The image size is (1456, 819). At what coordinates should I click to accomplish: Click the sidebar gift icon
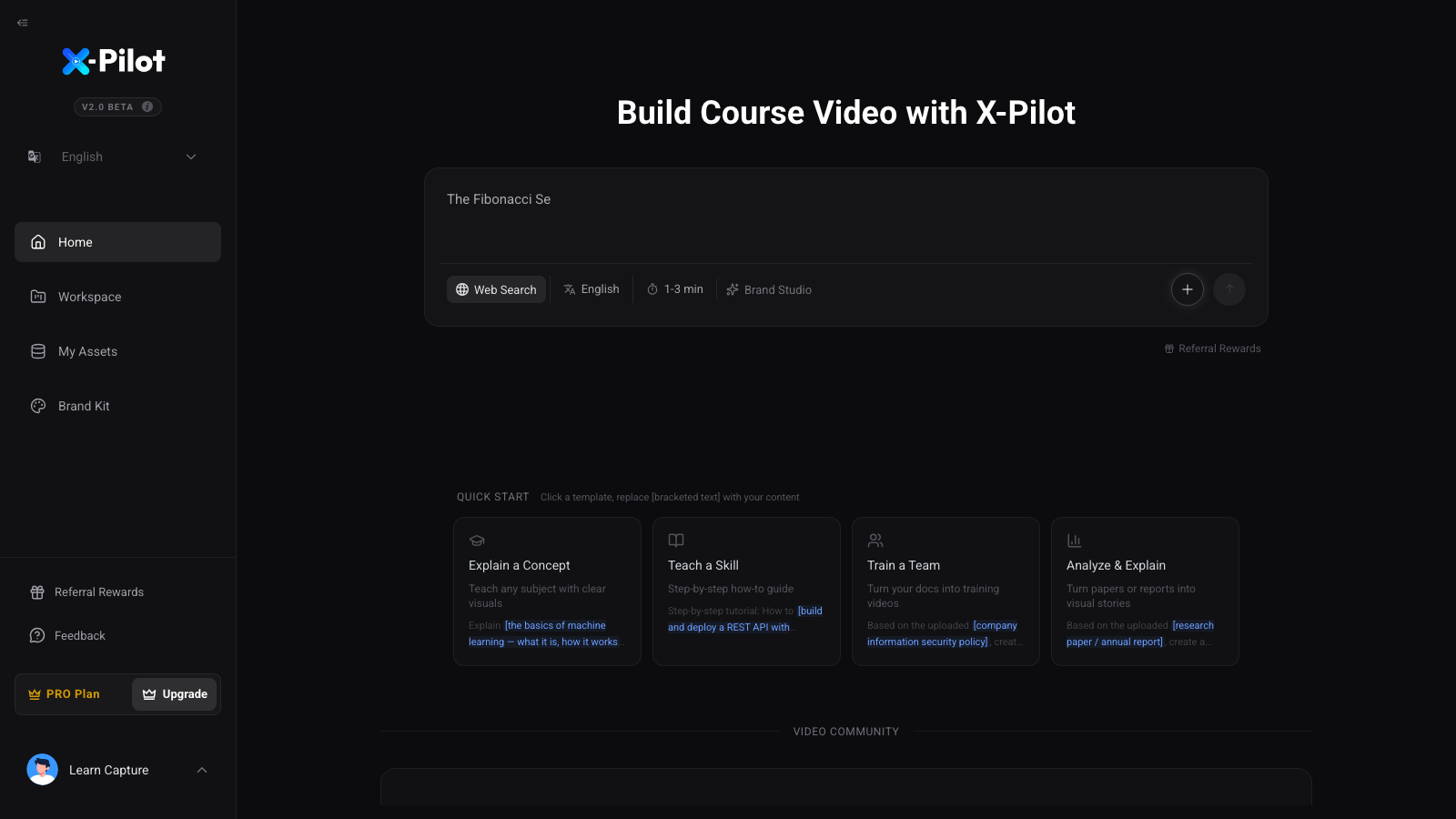click(x=37, y=592)
